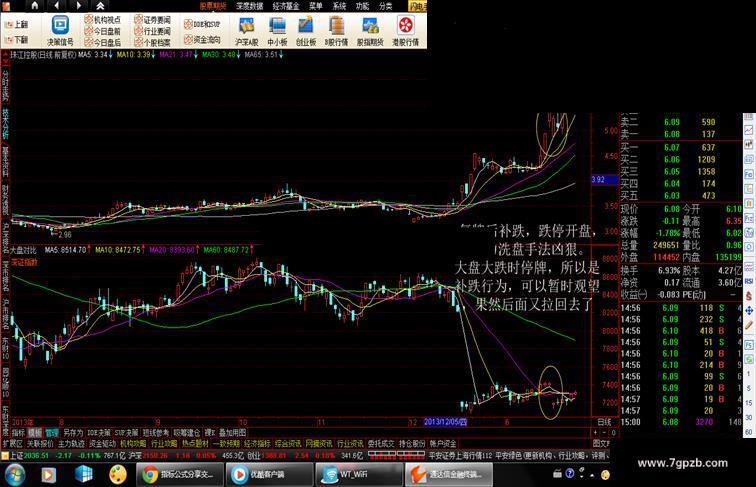This screenshot has height=487, width=756.
Task: Navigate back with the left arrow
Action: [x=56, y=6]
